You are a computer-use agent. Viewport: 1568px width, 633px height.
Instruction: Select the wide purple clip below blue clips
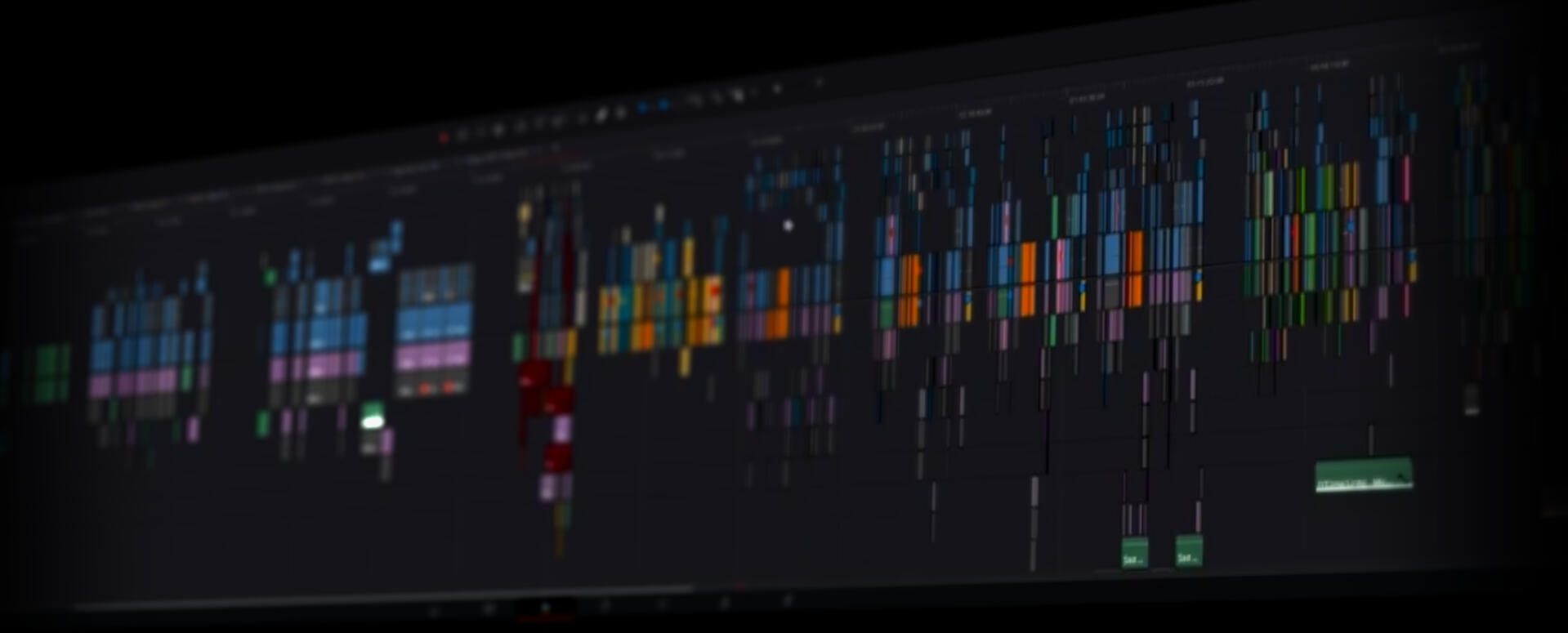pyautogui.click(x=433, y=356)
